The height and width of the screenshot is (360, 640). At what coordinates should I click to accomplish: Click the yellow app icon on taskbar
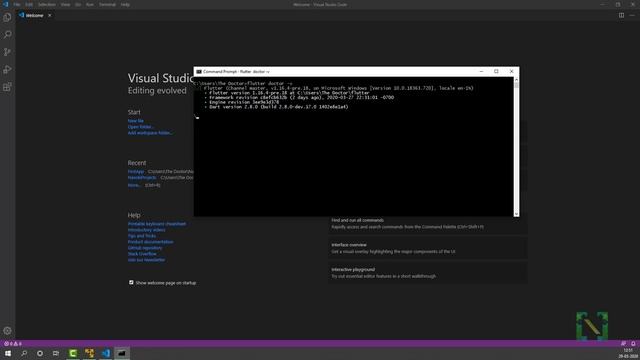click(x=89, y=353)
